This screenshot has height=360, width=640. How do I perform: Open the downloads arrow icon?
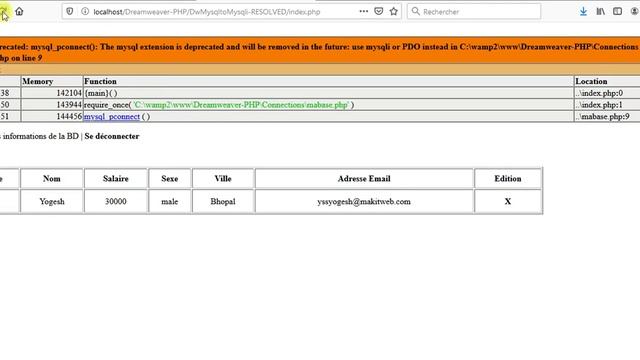(583, 11)
